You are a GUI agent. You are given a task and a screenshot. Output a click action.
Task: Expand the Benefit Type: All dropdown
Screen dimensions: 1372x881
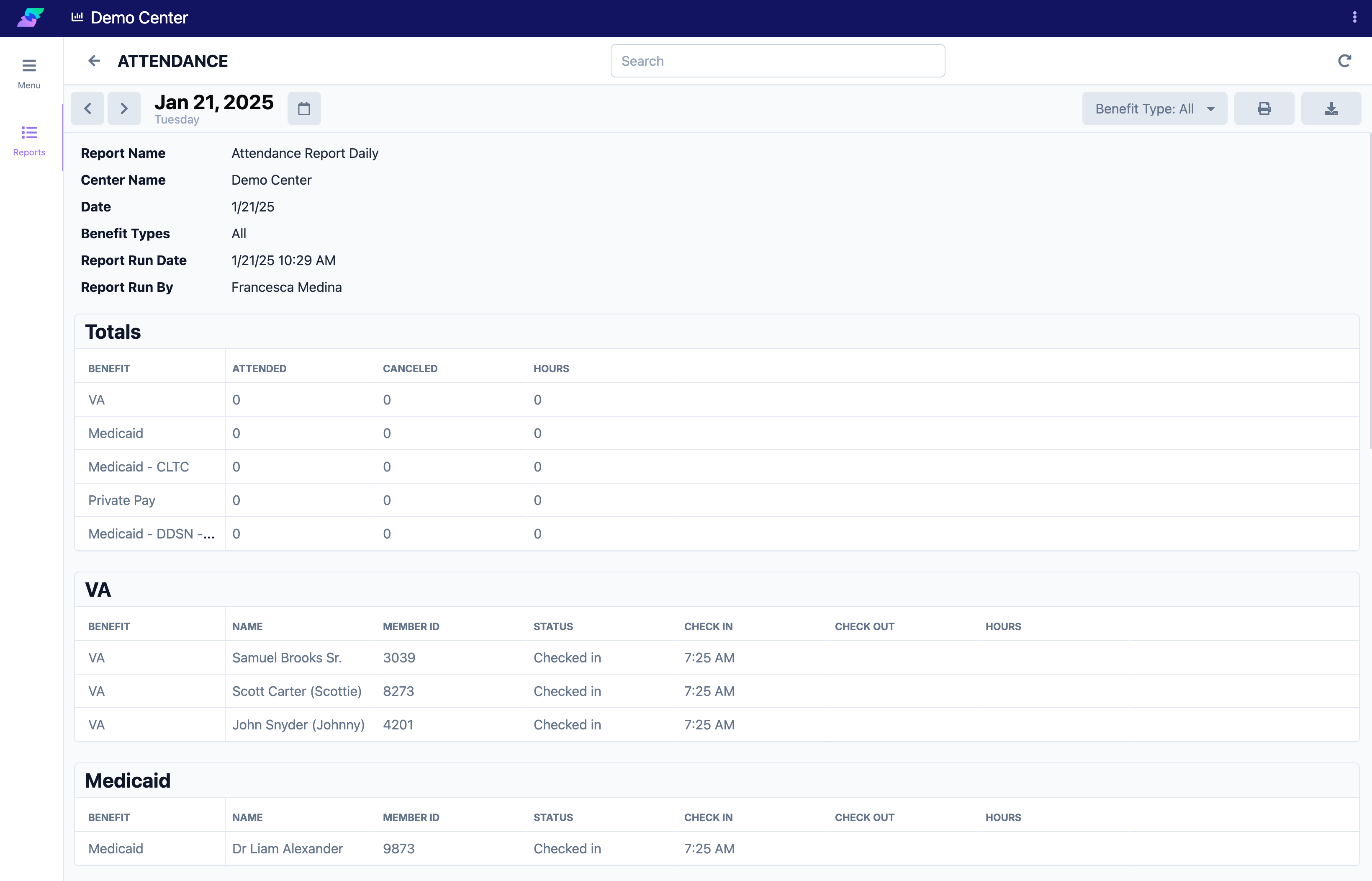point(1154,109)
